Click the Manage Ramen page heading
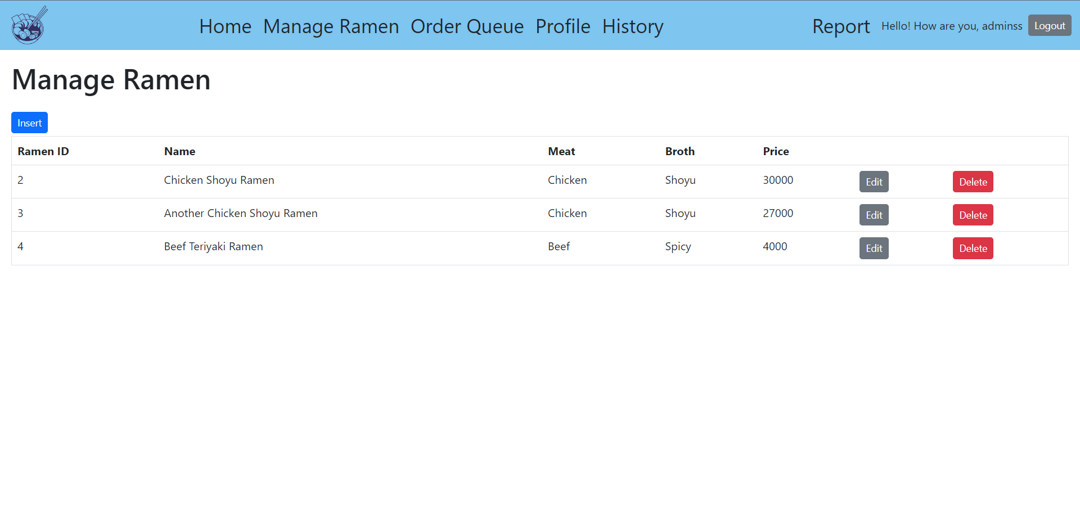Image resolution: width=1080 pixels, height=519 pixels. pos(111,79)
